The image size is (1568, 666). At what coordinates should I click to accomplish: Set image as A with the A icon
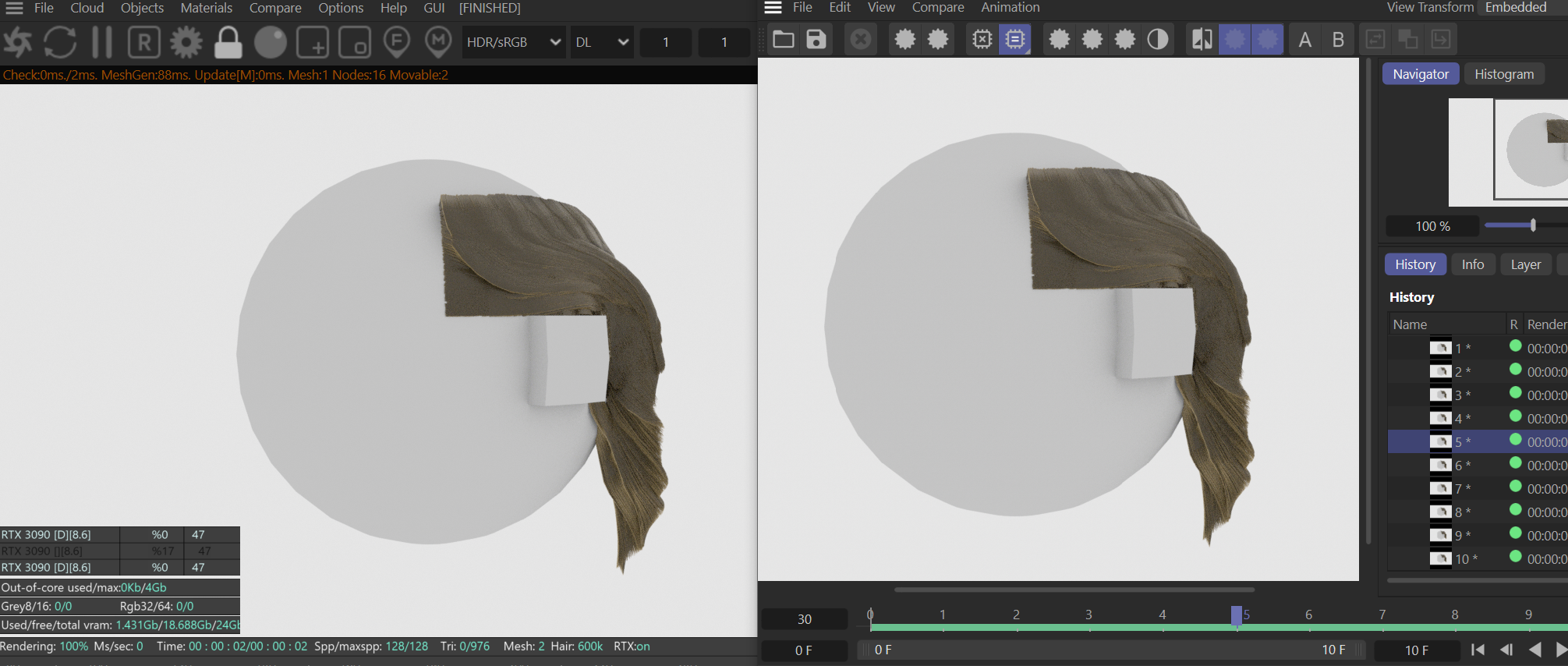1304,39
